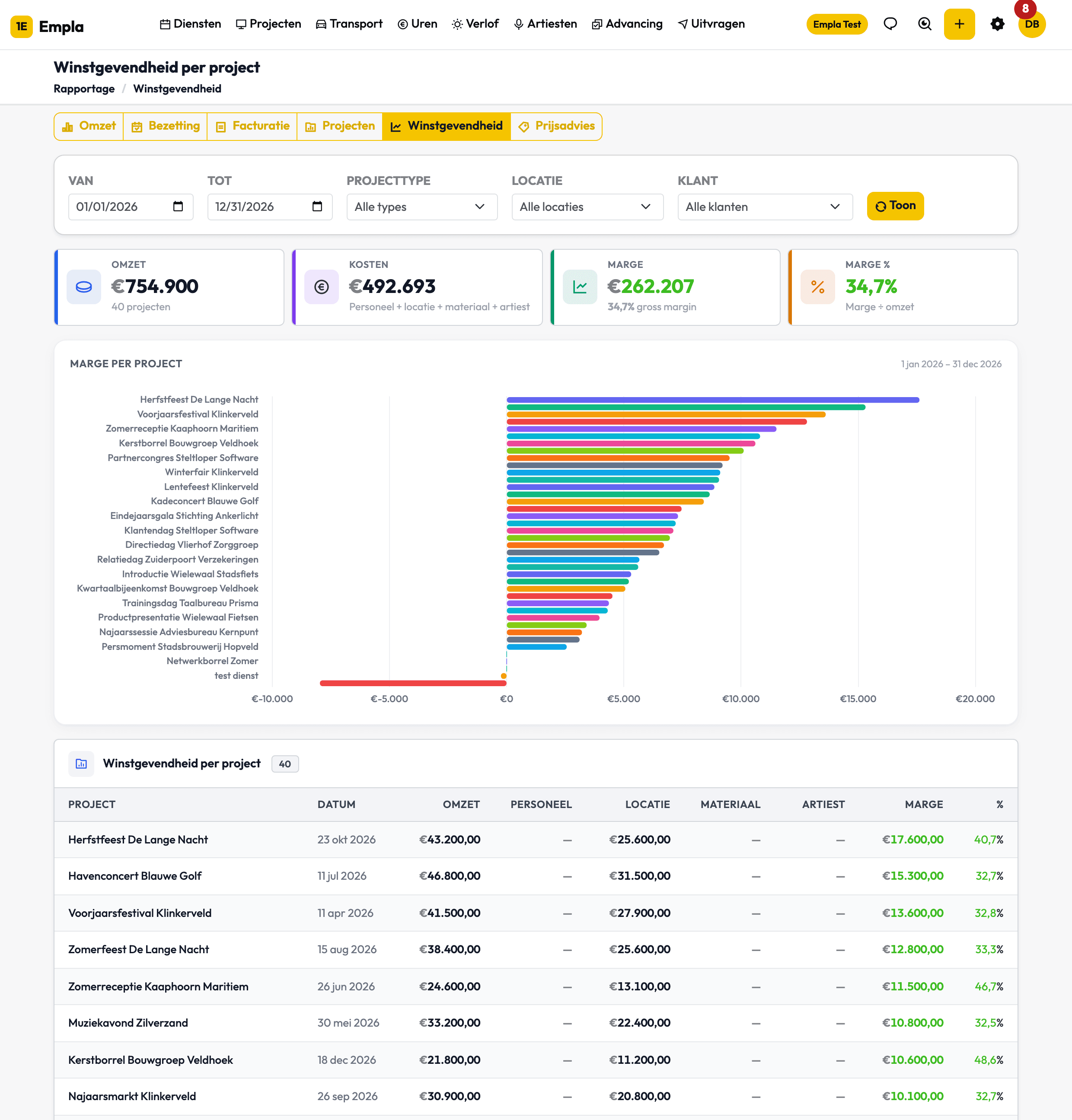
Task: Click the Marge line chart icon
Action: [x=580, y=287]
